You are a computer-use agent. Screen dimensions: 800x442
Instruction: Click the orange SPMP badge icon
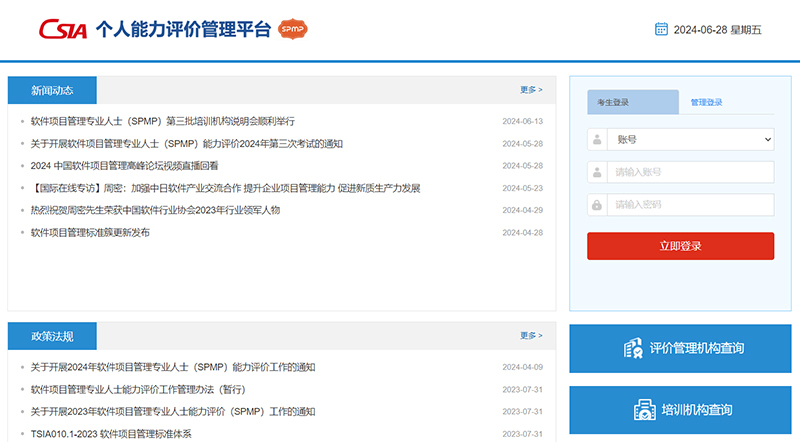[x=292, y=30]
